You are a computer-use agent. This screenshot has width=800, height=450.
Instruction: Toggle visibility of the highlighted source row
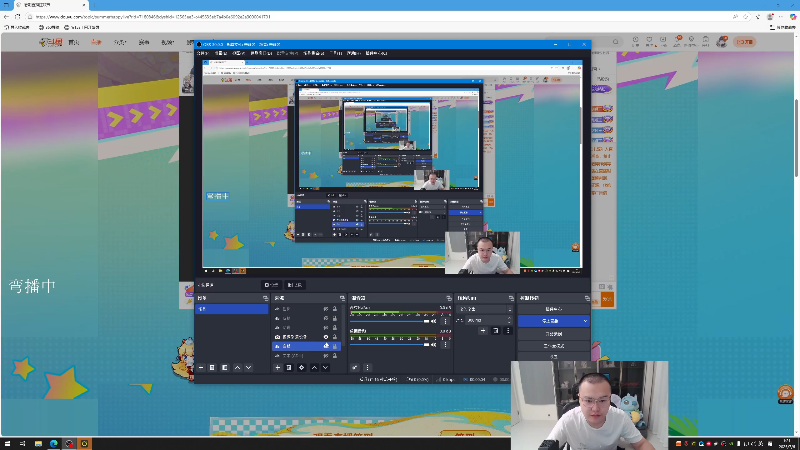point(326,346)
